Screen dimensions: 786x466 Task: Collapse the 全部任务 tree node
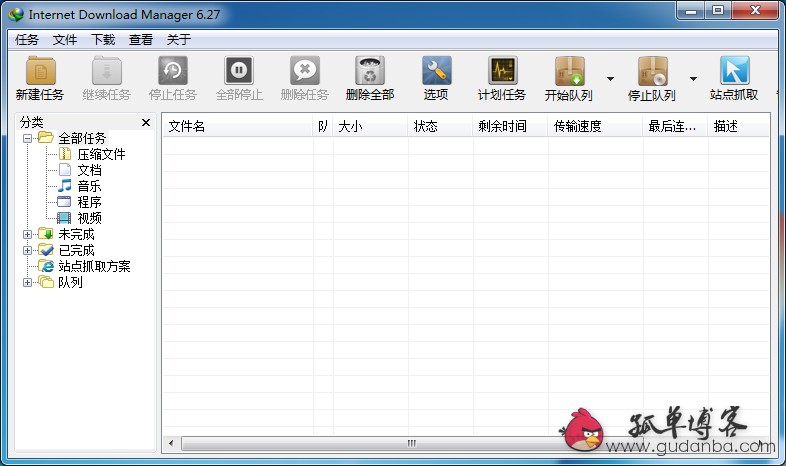[28, 138]
